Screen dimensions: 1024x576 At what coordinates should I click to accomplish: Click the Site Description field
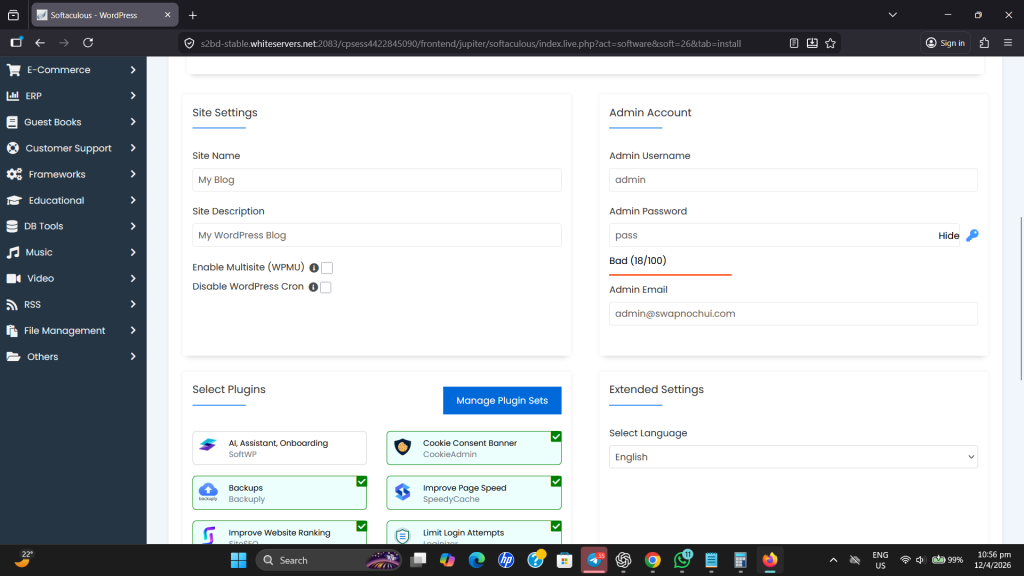click(x=377, y=235)
